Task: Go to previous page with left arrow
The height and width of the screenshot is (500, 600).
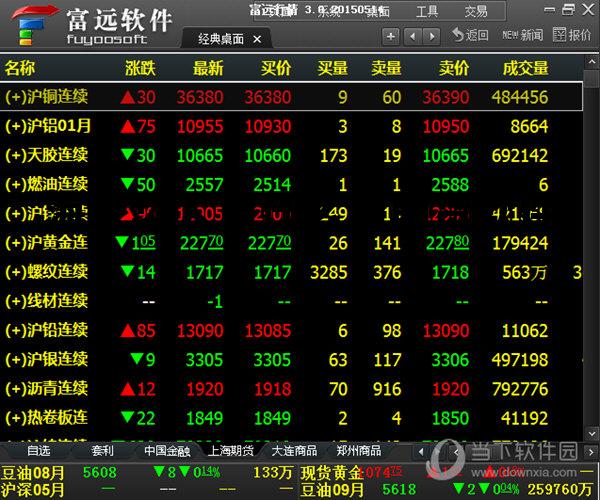Action: tap(412, 36)
